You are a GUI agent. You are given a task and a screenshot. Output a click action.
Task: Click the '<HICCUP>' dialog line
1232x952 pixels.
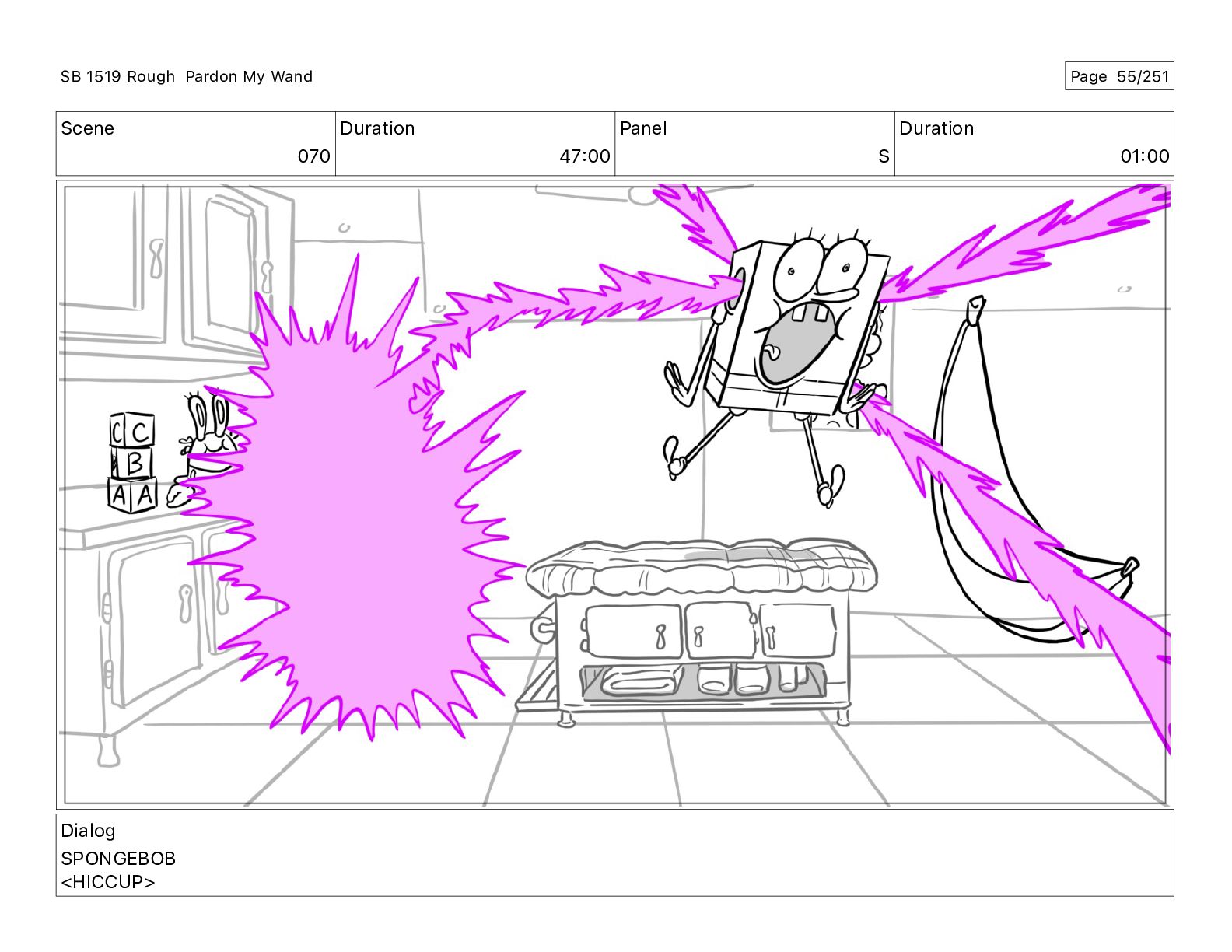(108, 882)
